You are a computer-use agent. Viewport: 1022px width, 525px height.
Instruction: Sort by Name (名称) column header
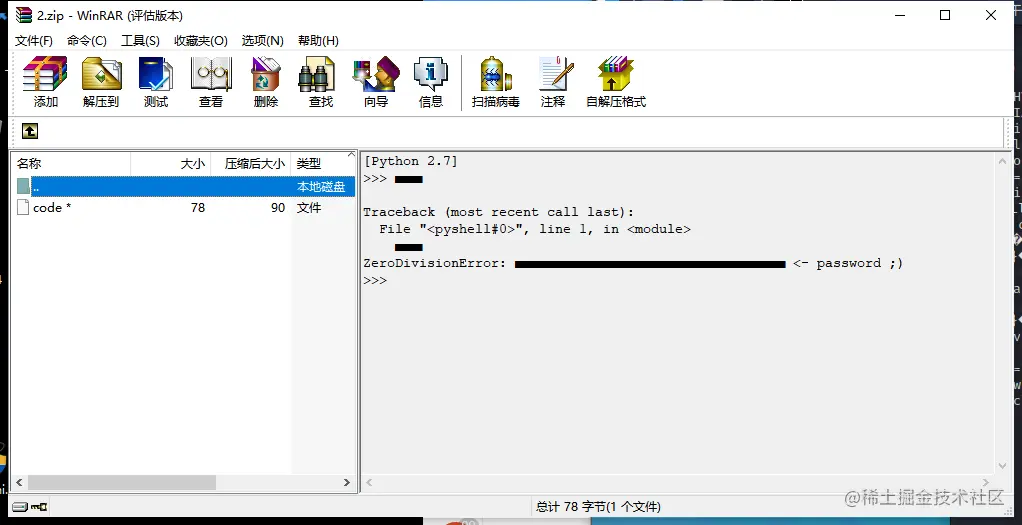[x=70, y=164]
